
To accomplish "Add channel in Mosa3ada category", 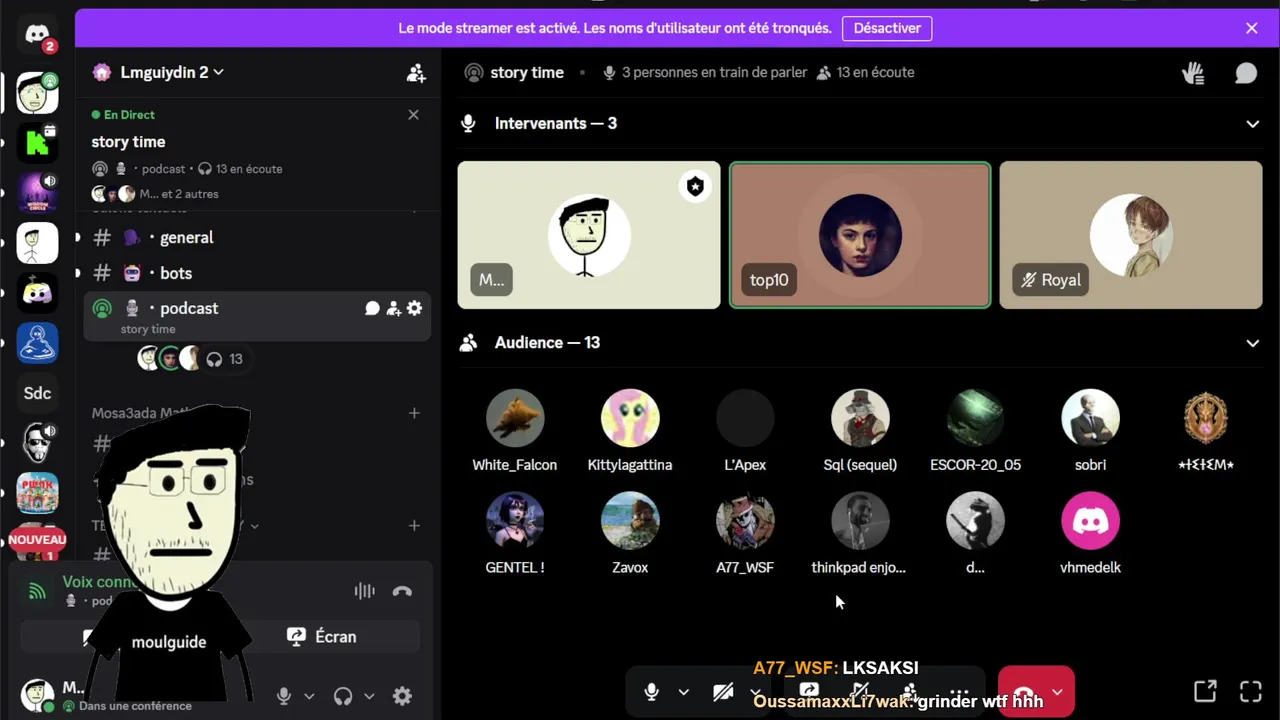I will pyautogui.click(x=414, y=413).
